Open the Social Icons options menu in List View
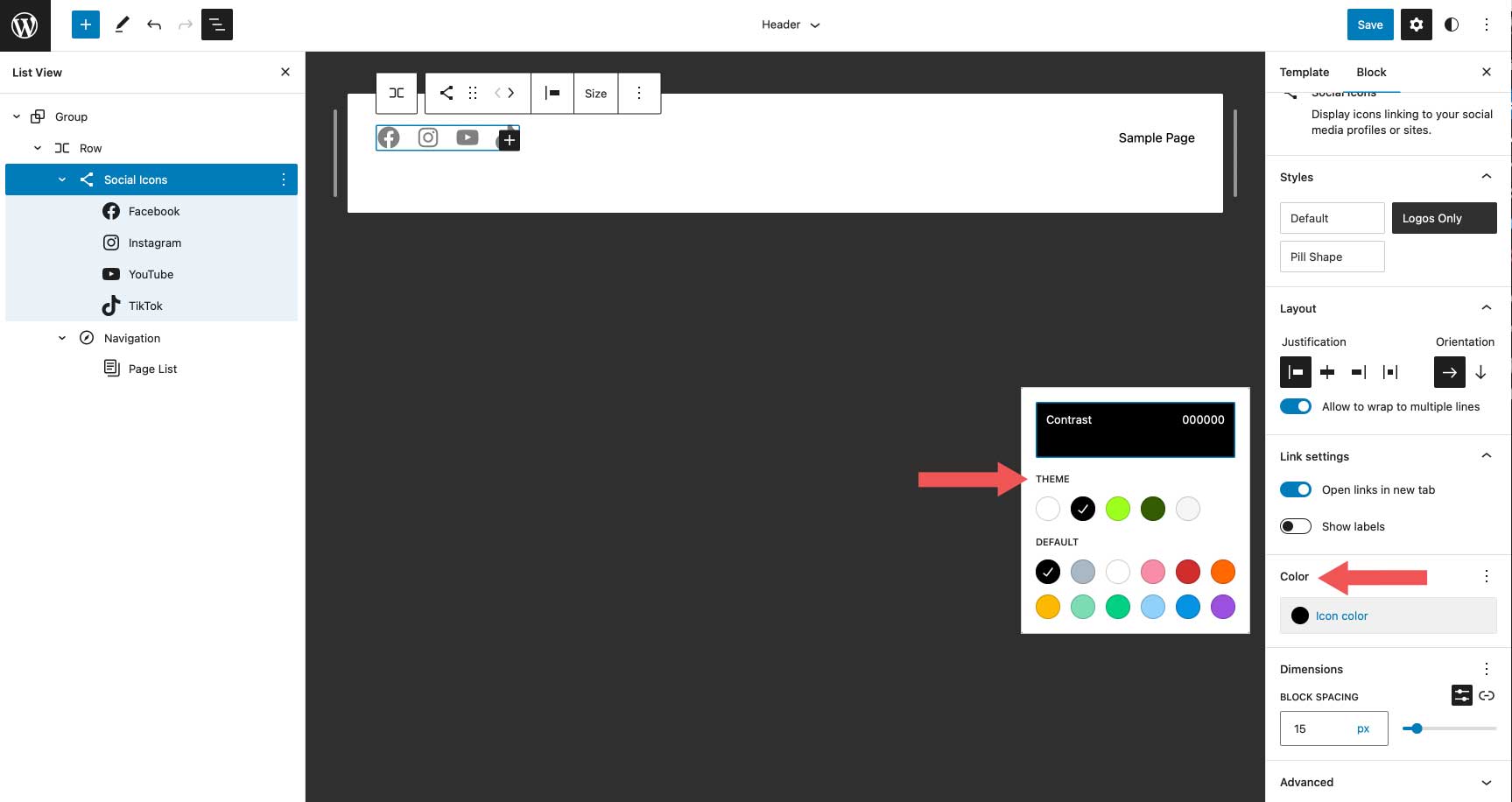Screen dimensions: 1512x802 point(283,179)
